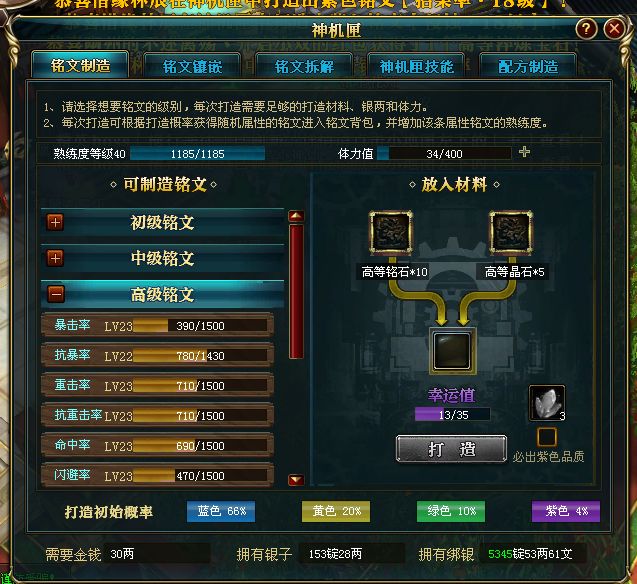Select the output inscription result slot
Image resolution: width=637 pixels, height=584 pixels.
[x=452, y=351]
